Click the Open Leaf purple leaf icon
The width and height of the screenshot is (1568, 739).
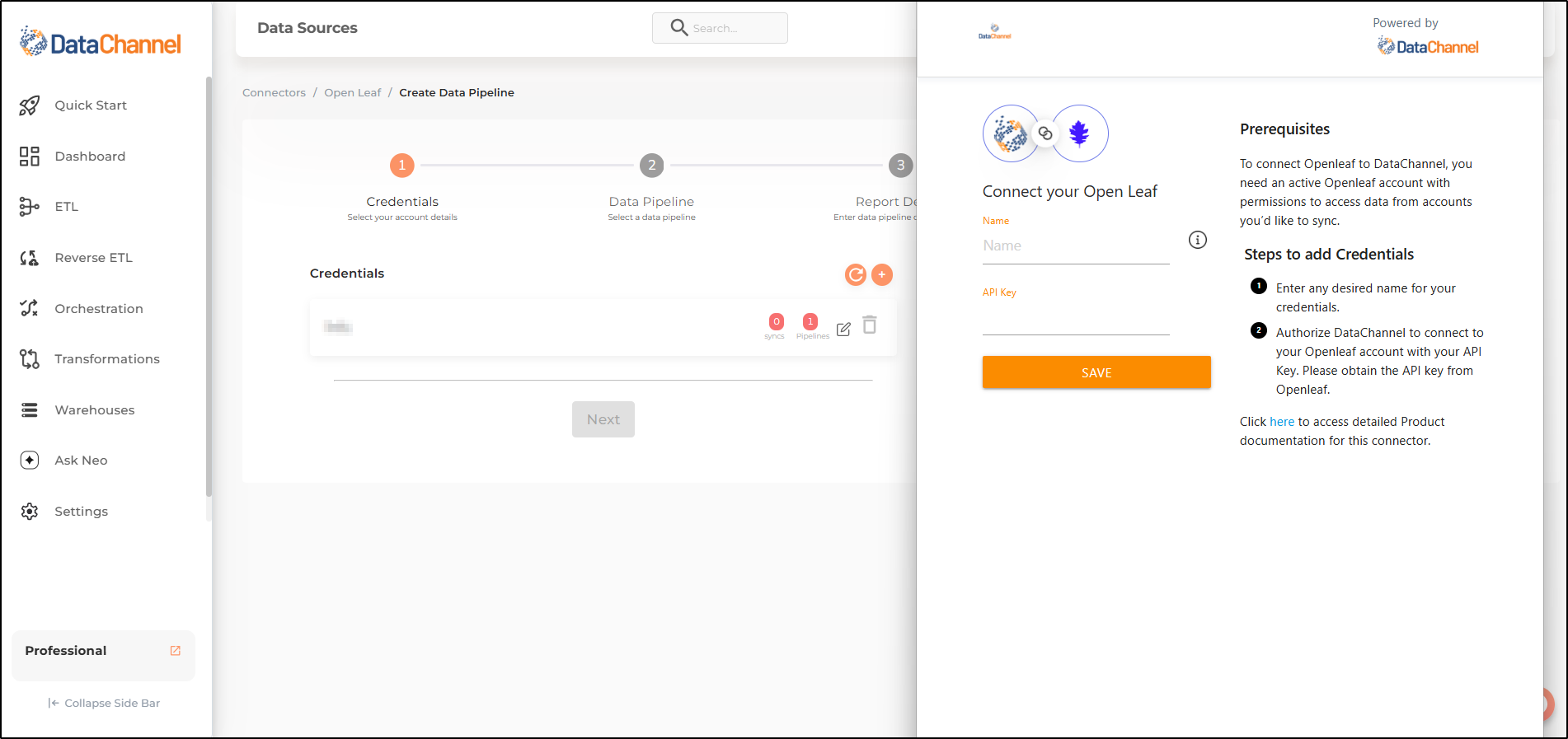(1079, 133)
